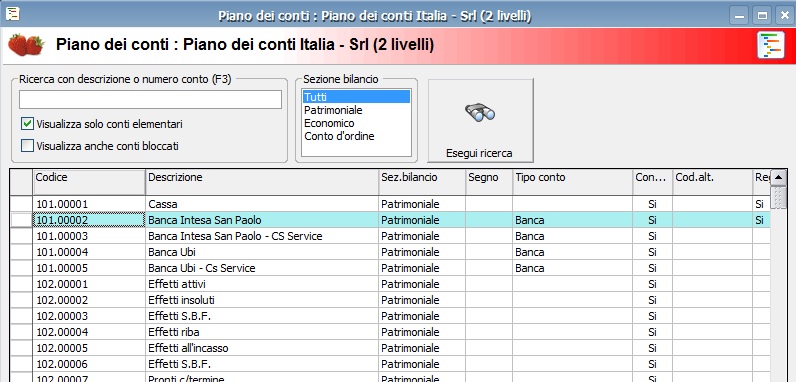Click the Descrizione column header
Image resolution: width=796 pixels, height=382 pixels.
(262, 182)
